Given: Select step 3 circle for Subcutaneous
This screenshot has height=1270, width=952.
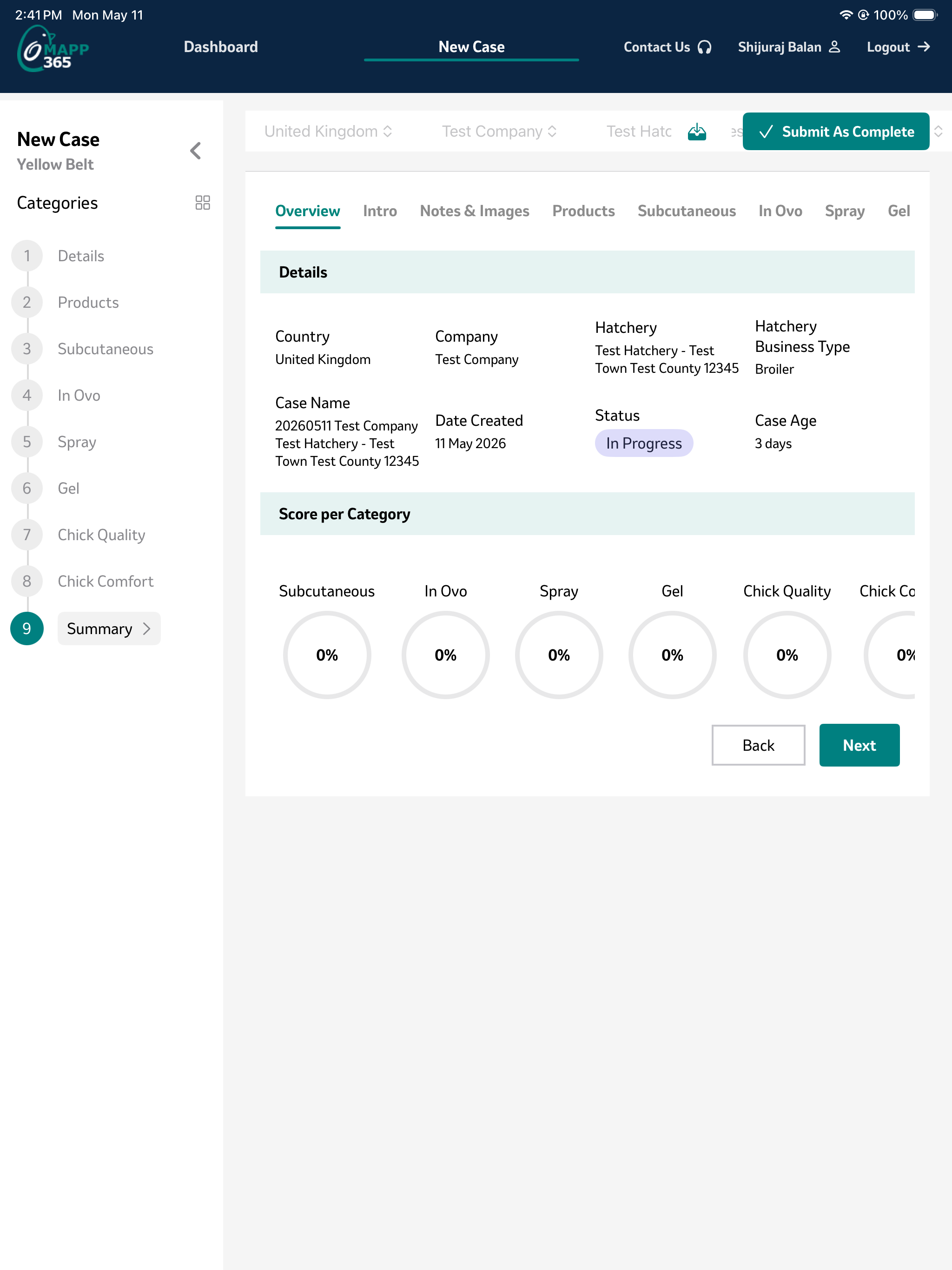Looking at the screenshot, I should click(x=27, y=349).
